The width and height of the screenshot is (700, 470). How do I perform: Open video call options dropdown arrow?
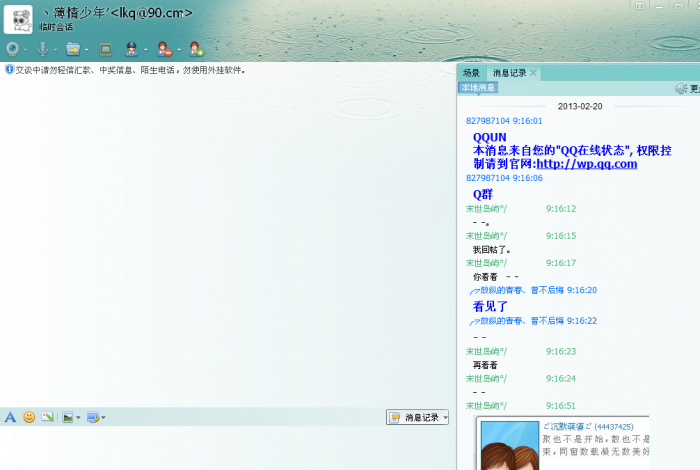click(x=25, y=50)
